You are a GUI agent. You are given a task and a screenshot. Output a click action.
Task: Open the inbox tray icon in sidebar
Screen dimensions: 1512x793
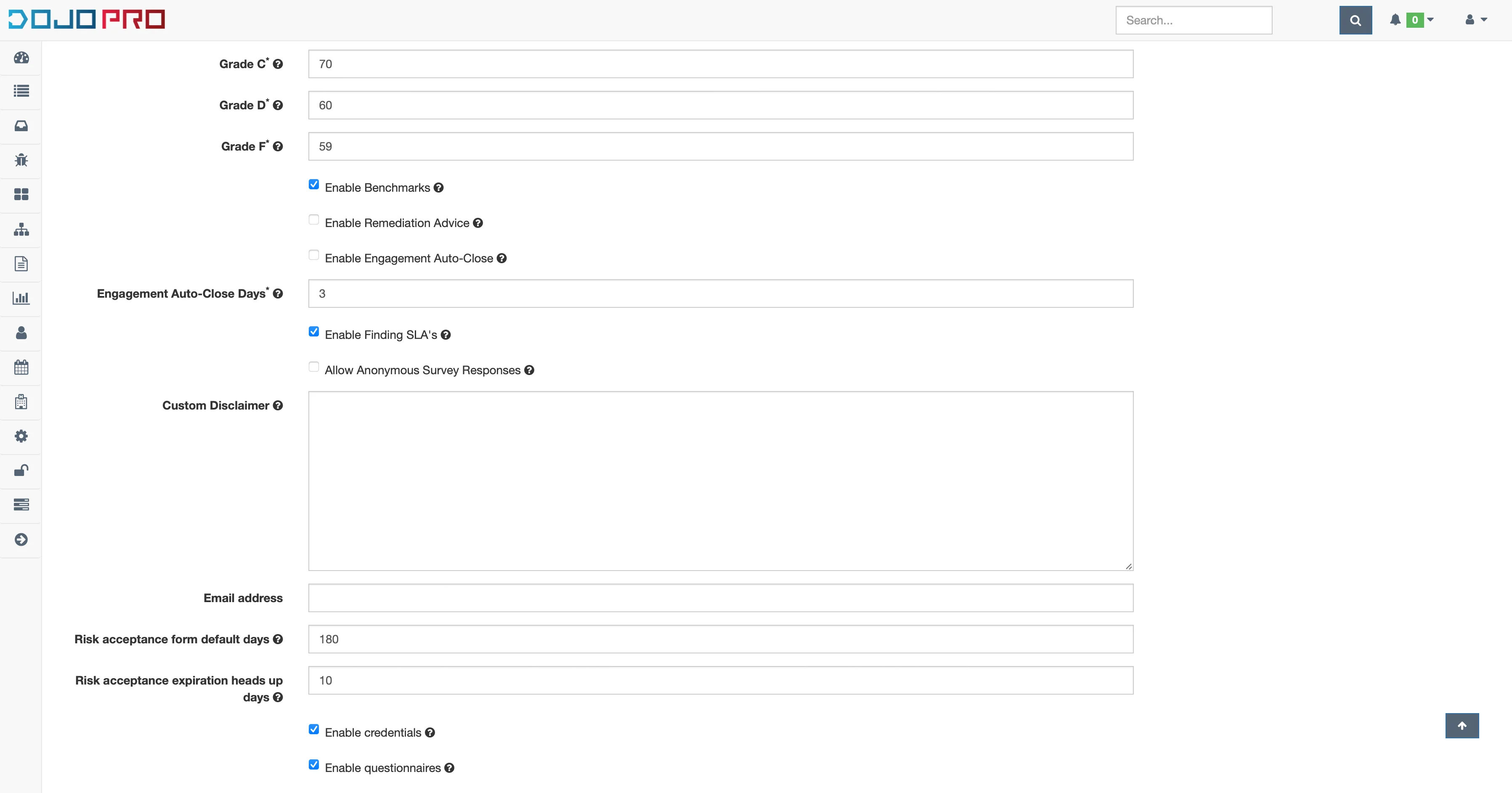click(x=21, y=126)
